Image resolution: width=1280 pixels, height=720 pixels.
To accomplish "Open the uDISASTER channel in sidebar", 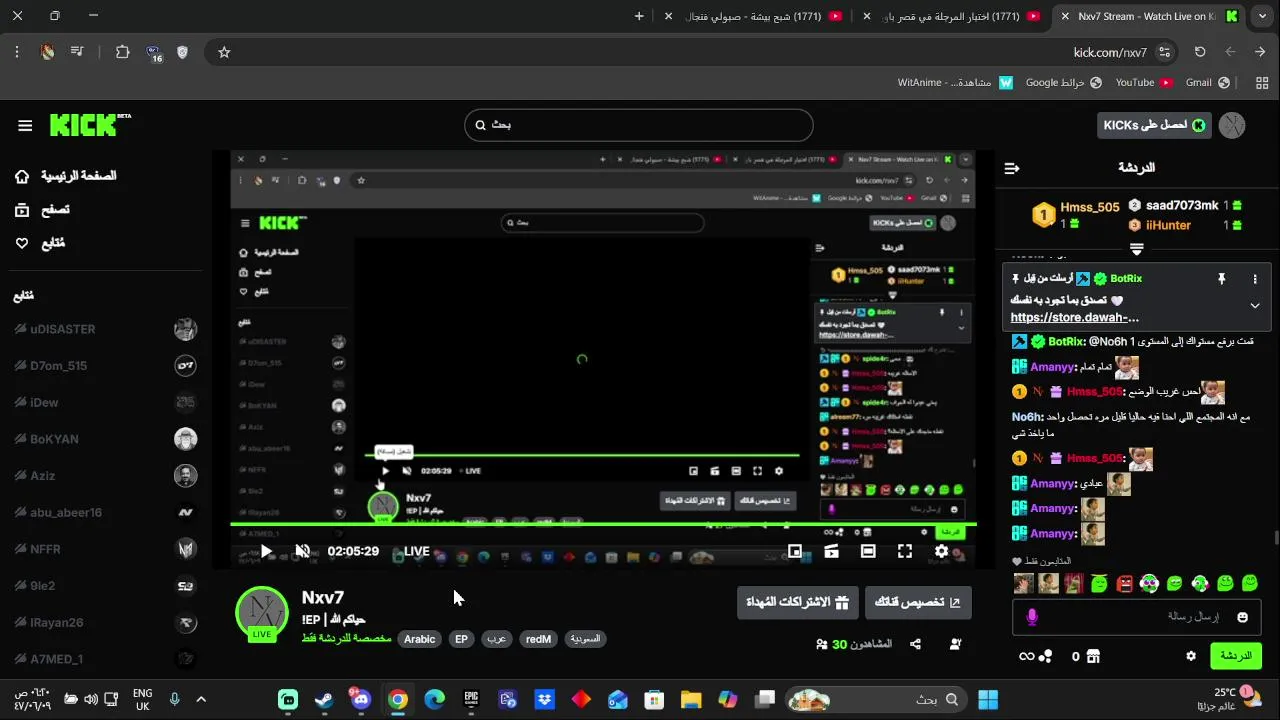I will click(x=105, y=329).
